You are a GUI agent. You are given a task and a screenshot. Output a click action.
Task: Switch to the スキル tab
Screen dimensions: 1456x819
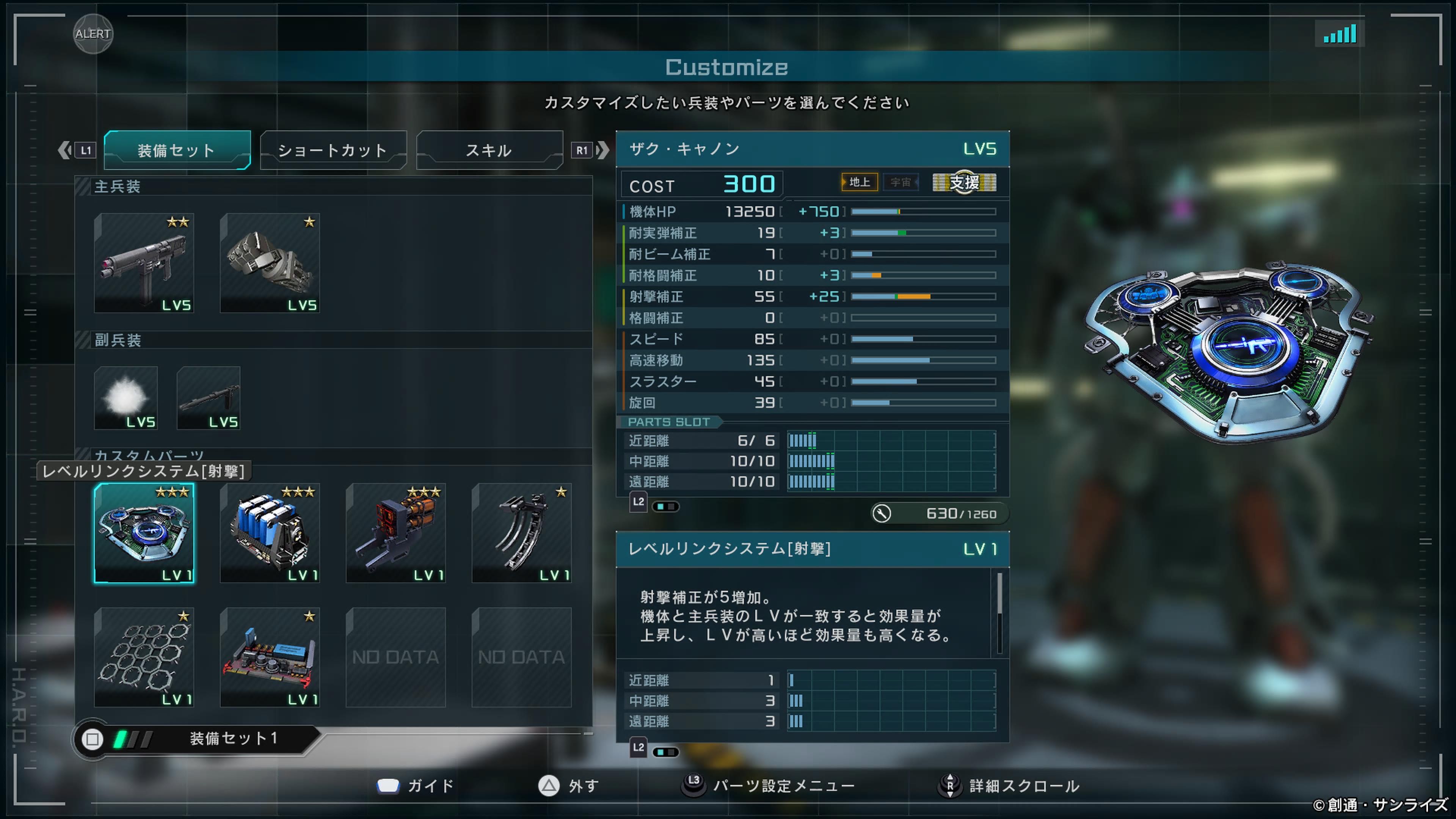pos(490,151)
